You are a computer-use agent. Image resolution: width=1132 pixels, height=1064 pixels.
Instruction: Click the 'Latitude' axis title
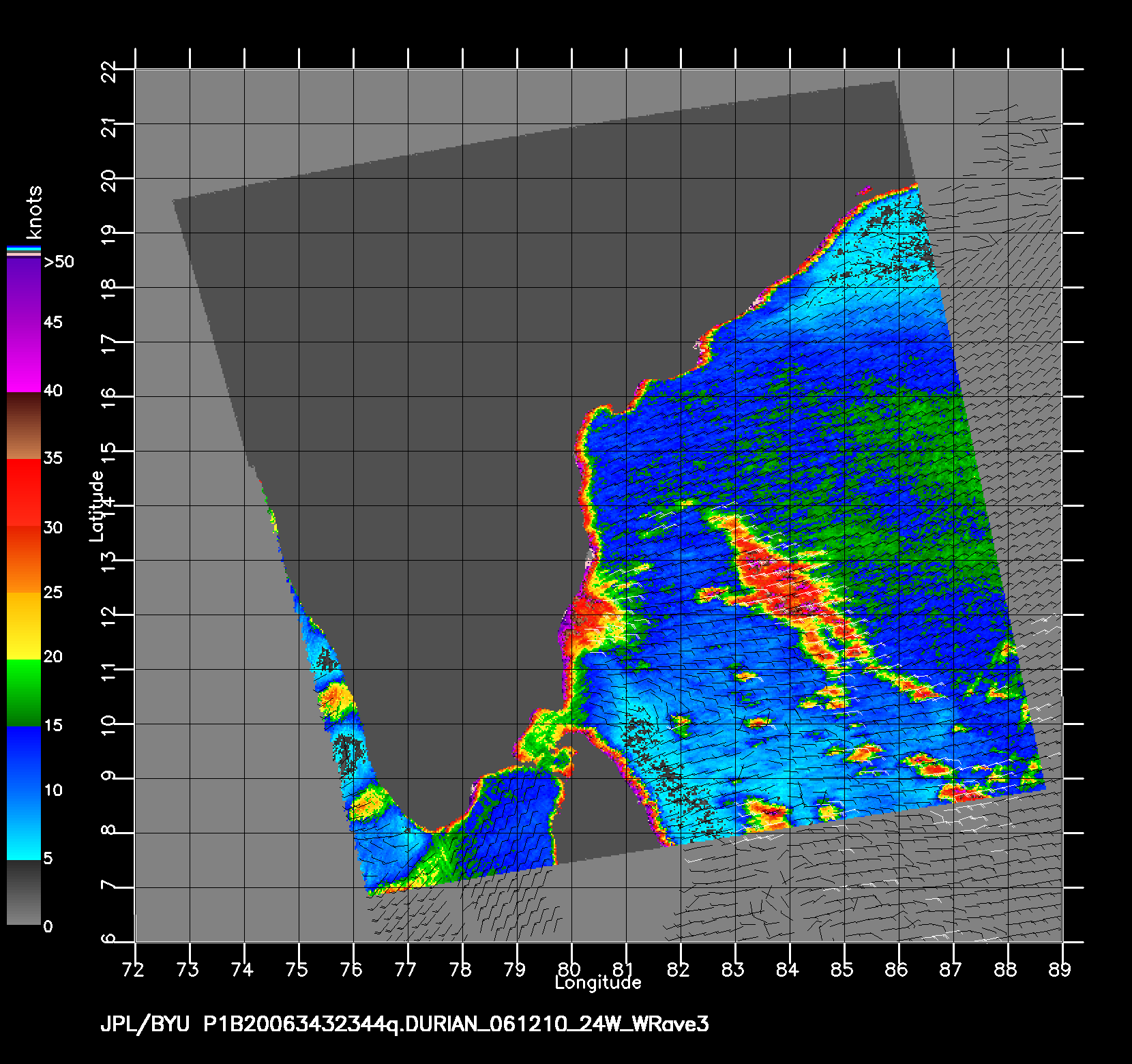[x=96, y=506]
